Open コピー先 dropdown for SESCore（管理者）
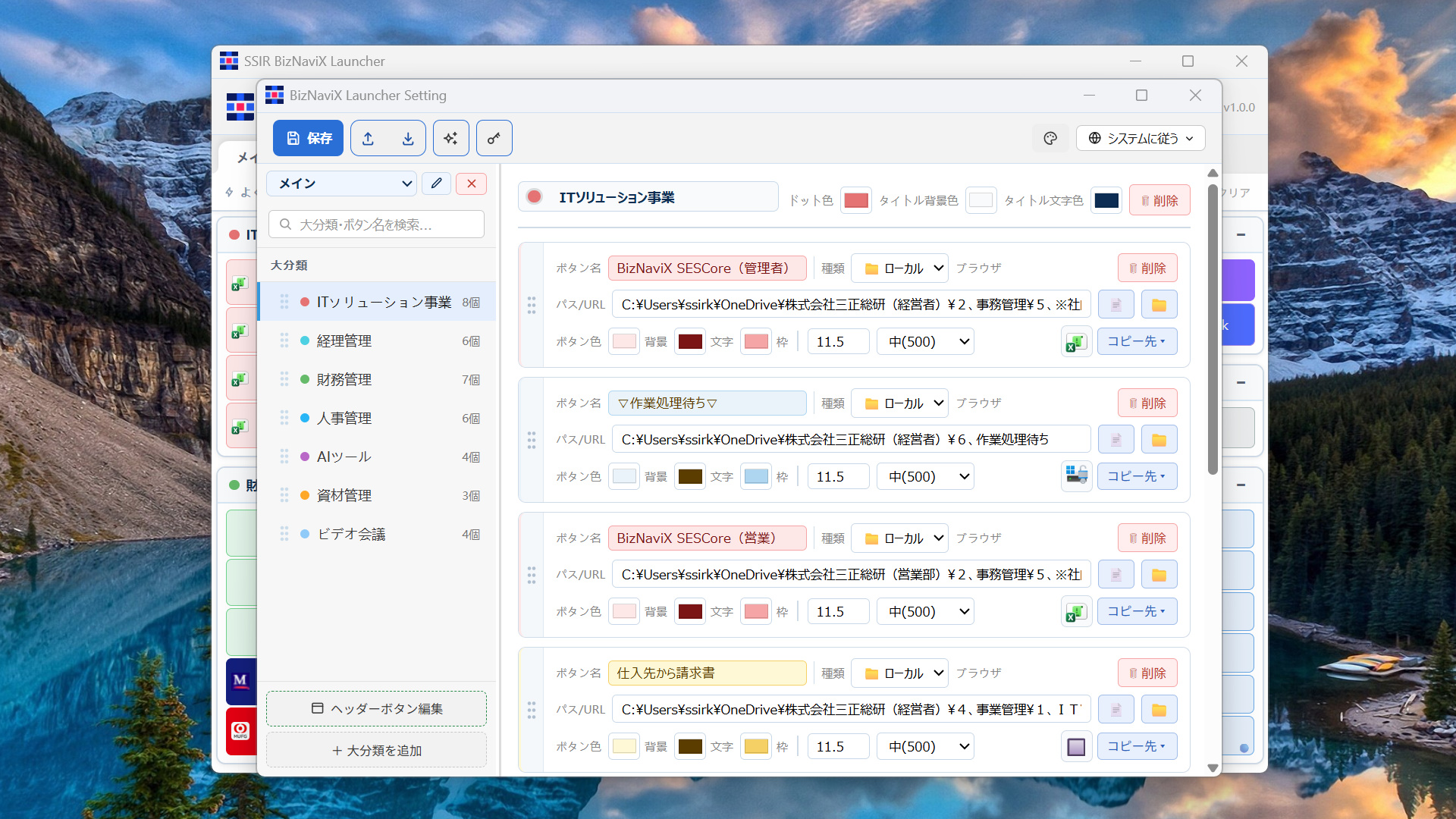The image size is (1456, 819). coord(1137,341)
